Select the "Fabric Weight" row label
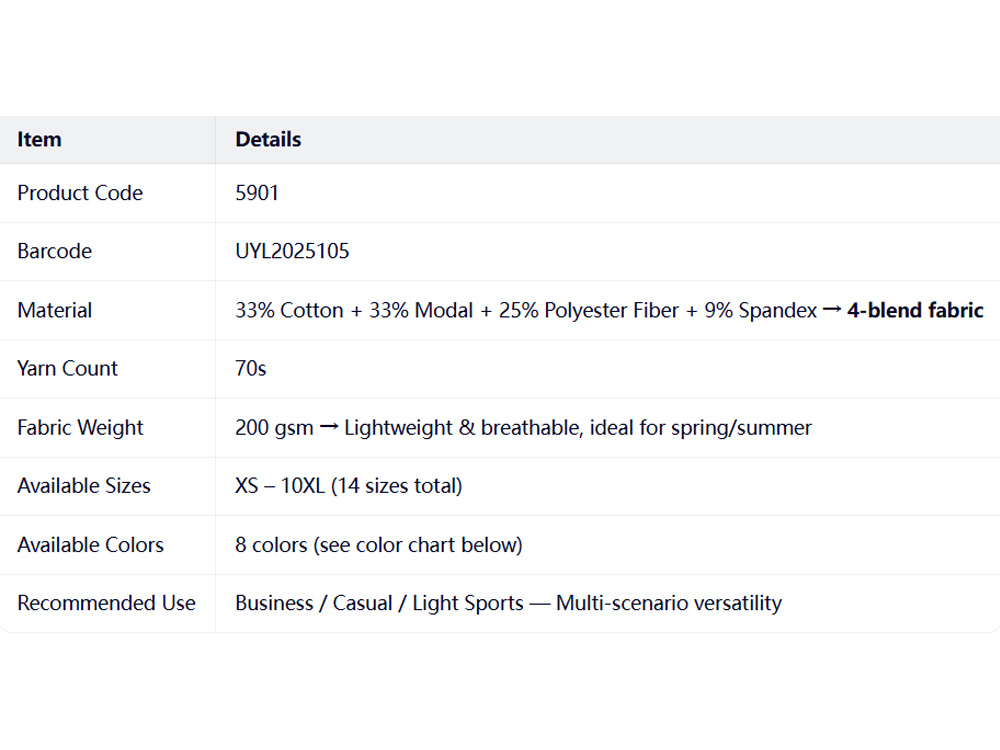Screen dimensions: 1000x750 tap(80, 427)
